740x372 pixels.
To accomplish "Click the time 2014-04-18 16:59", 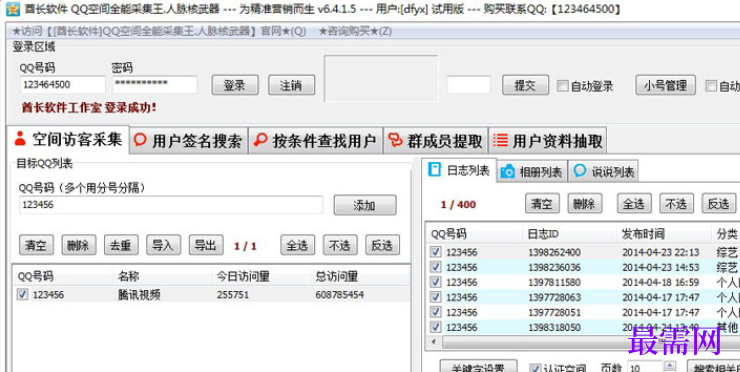I will coord(660,282).
